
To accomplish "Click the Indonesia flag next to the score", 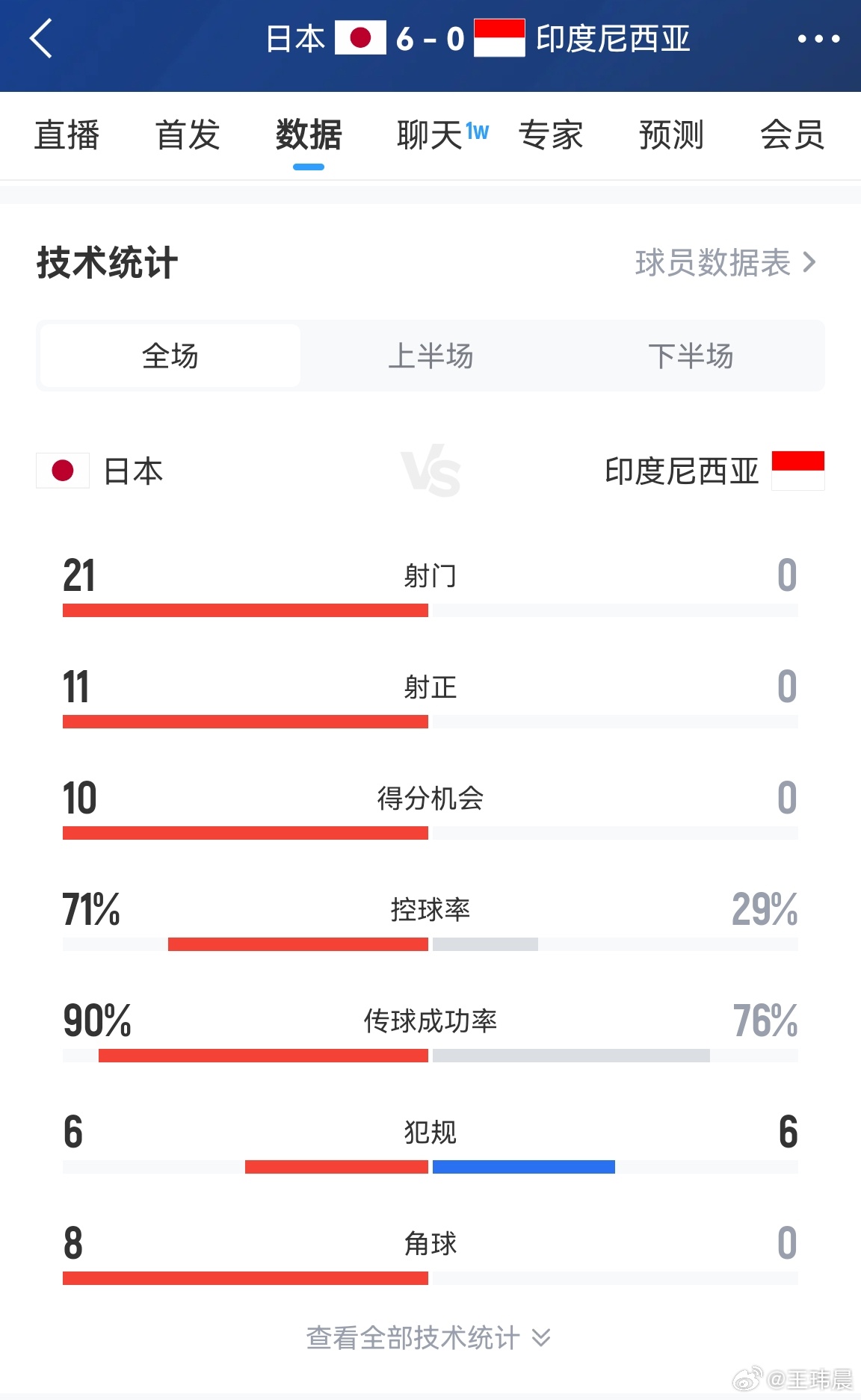I will pyautogui.click(x=502, y=37).
